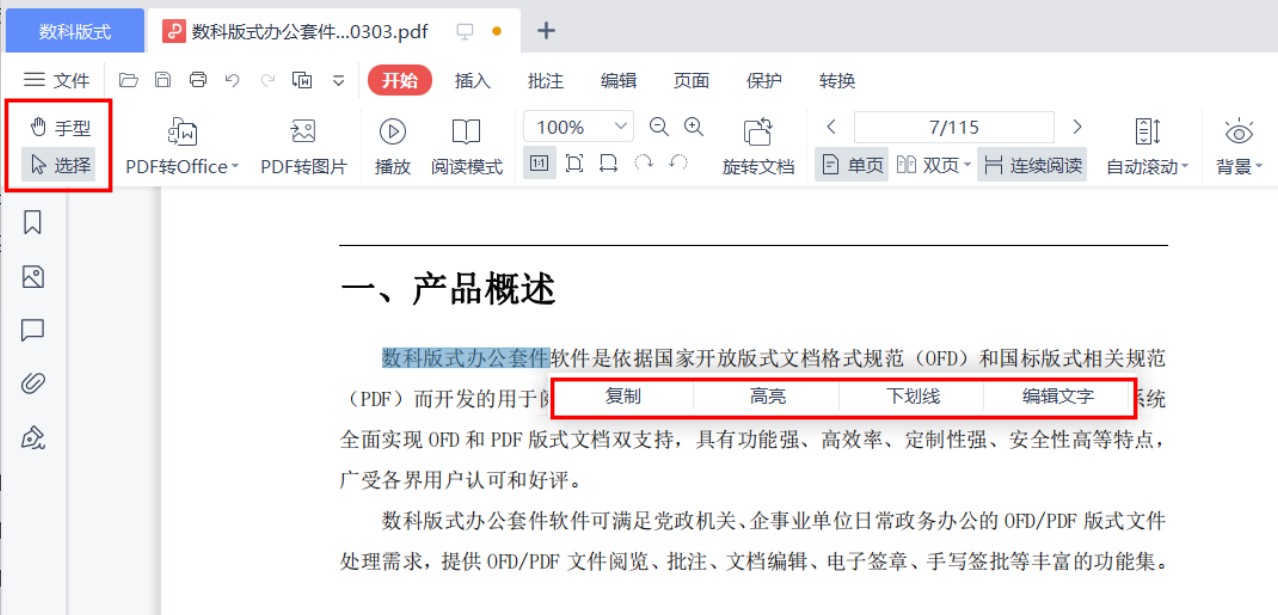Click 复制 in the popup toolbar

tap(623, 397)
